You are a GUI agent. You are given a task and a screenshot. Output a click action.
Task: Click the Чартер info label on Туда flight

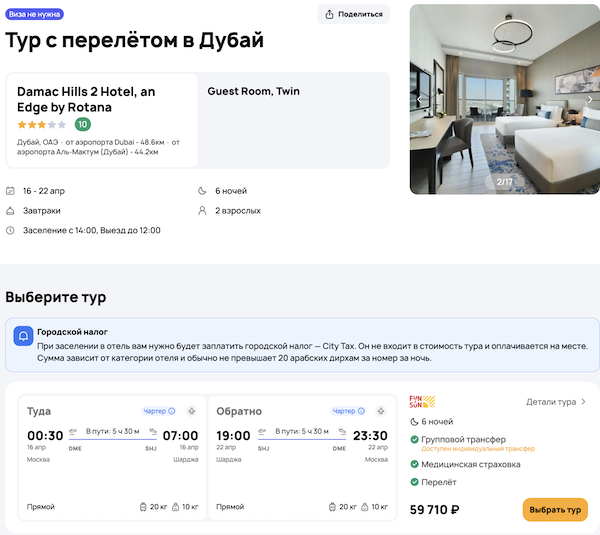tap(159, 411)
